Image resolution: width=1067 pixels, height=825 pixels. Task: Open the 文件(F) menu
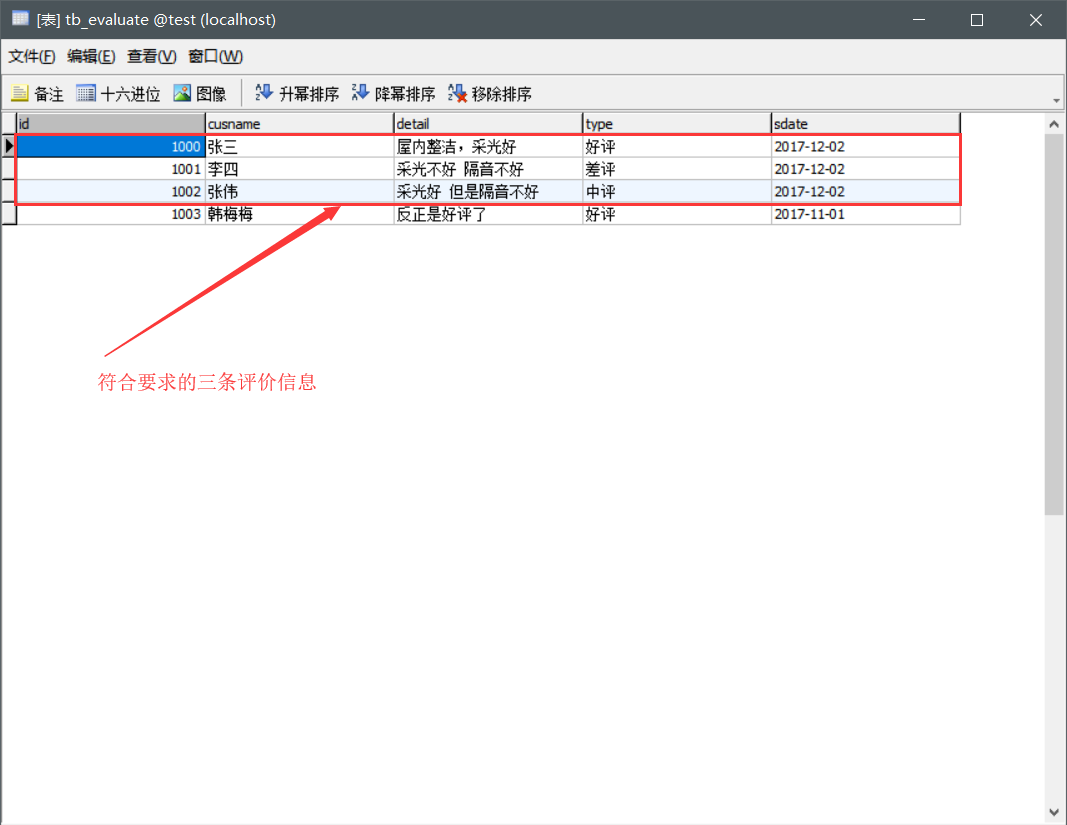coord(31,56)
